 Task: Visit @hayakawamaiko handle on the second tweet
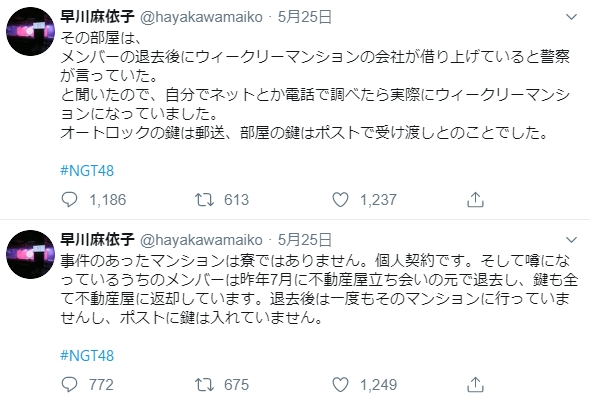(x=201, y=240)
